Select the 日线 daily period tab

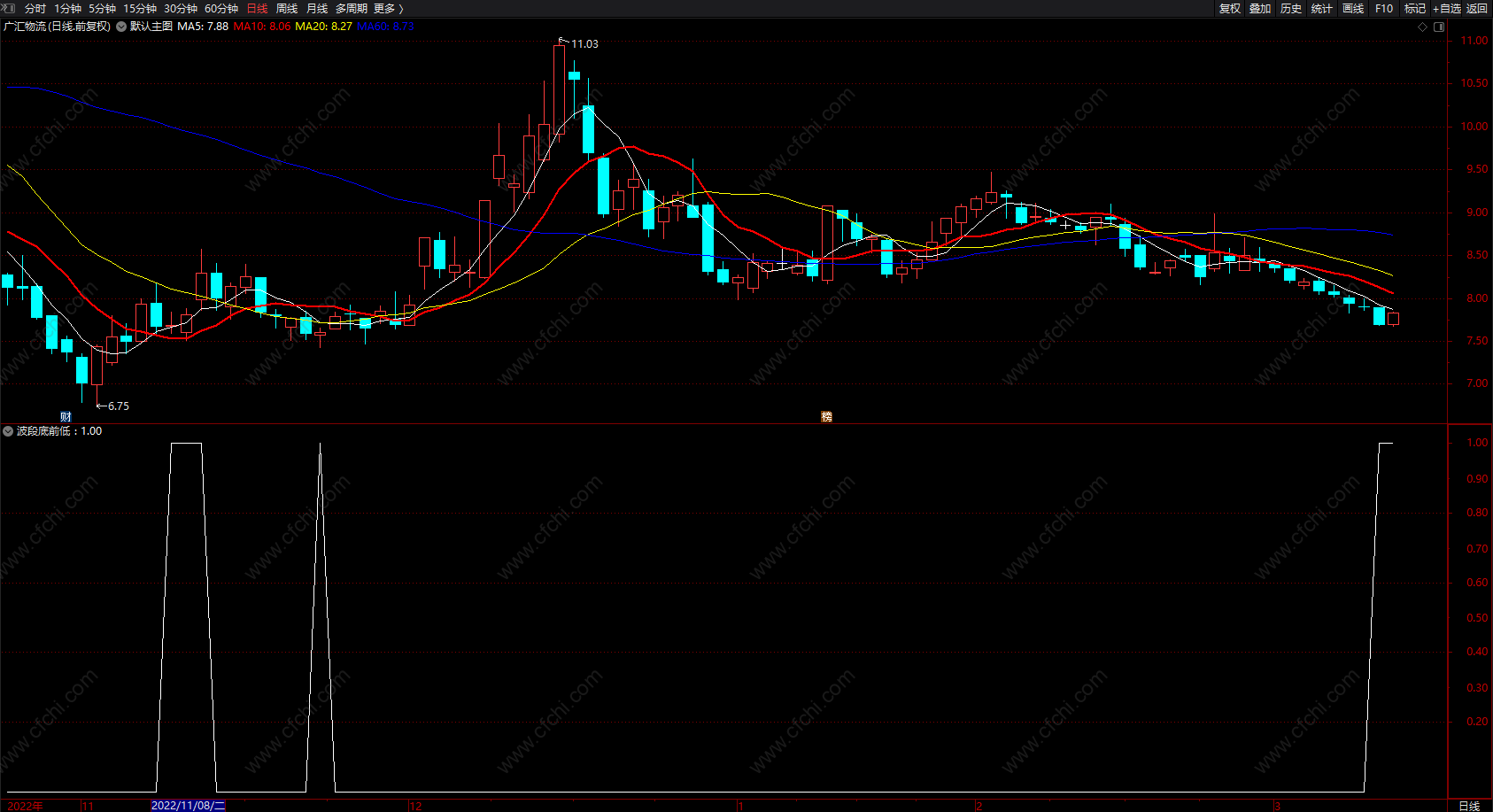pyautogui.click(x=257, y=9)
